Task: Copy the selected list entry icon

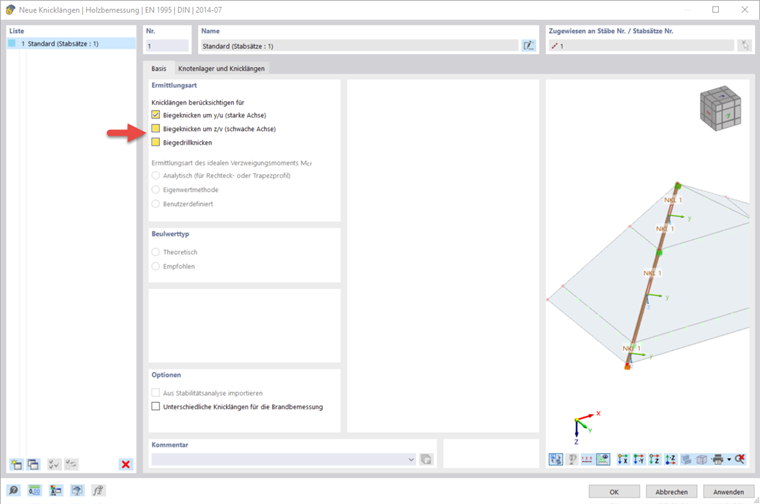Action: [x=33, y=464]
